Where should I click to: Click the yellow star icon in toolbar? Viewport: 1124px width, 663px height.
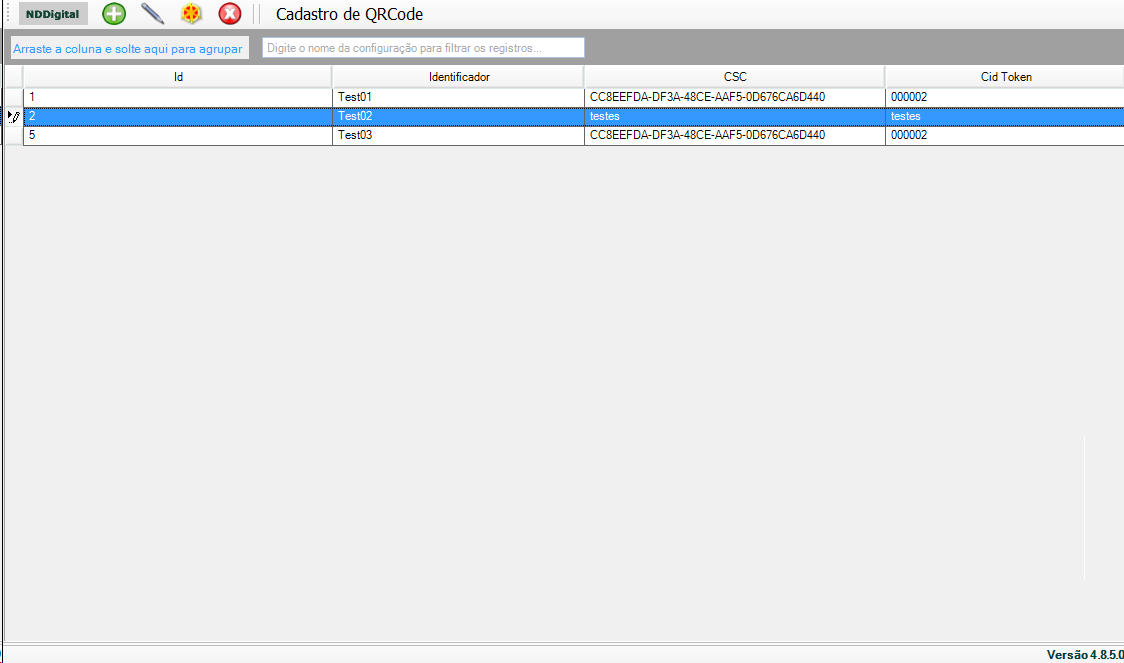click(191, 14)
